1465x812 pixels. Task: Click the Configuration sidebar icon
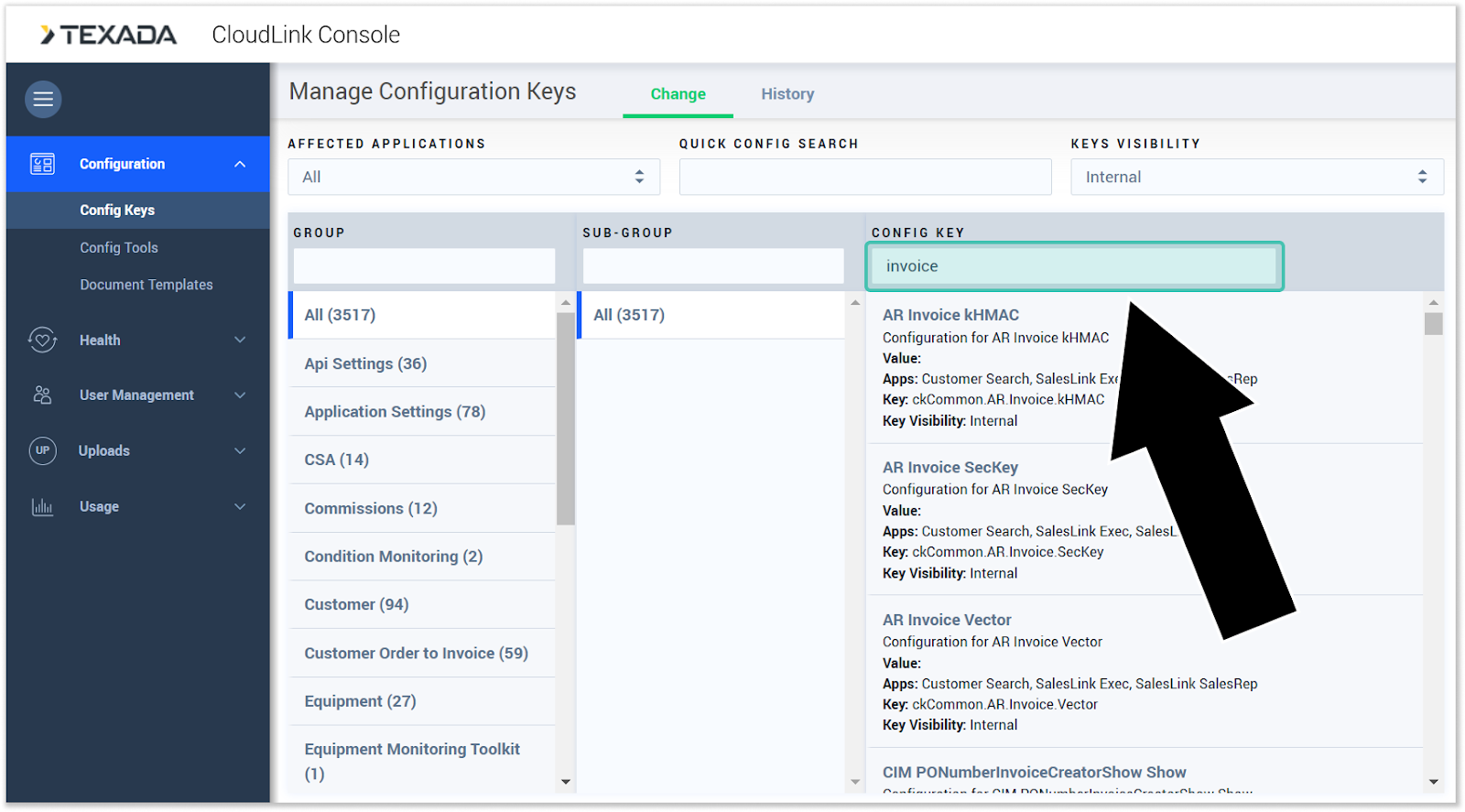click(42, 164)
